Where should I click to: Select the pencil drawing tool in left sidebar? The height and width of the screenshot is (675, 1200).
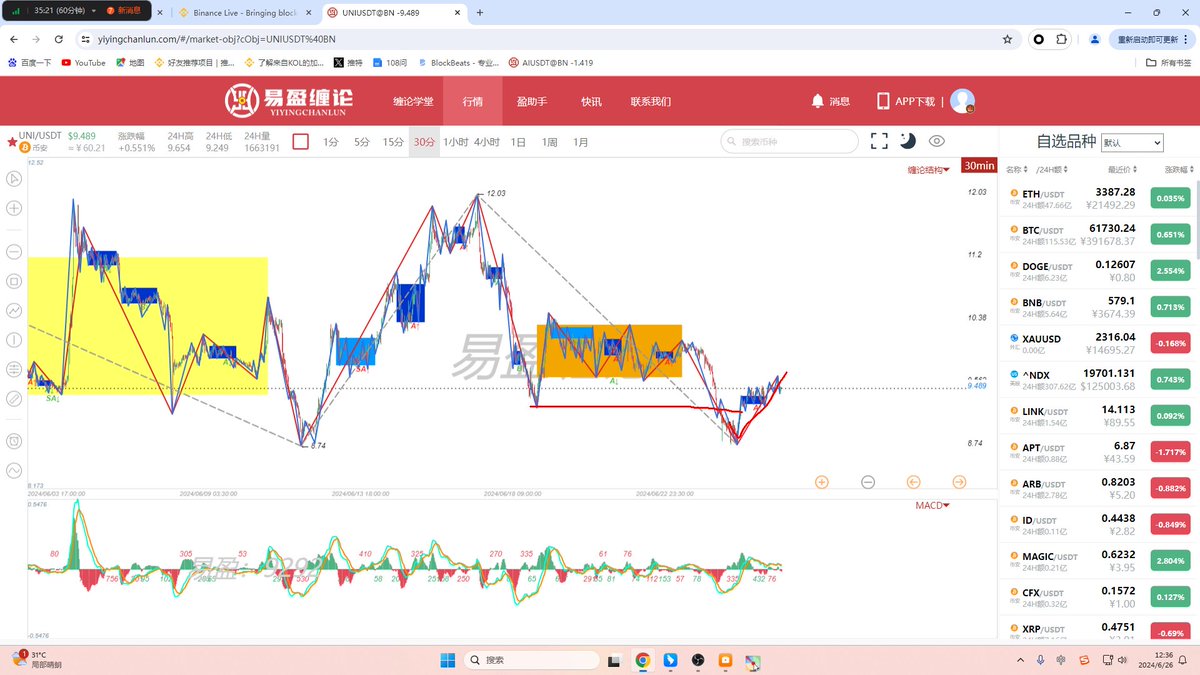click(14, 398)
